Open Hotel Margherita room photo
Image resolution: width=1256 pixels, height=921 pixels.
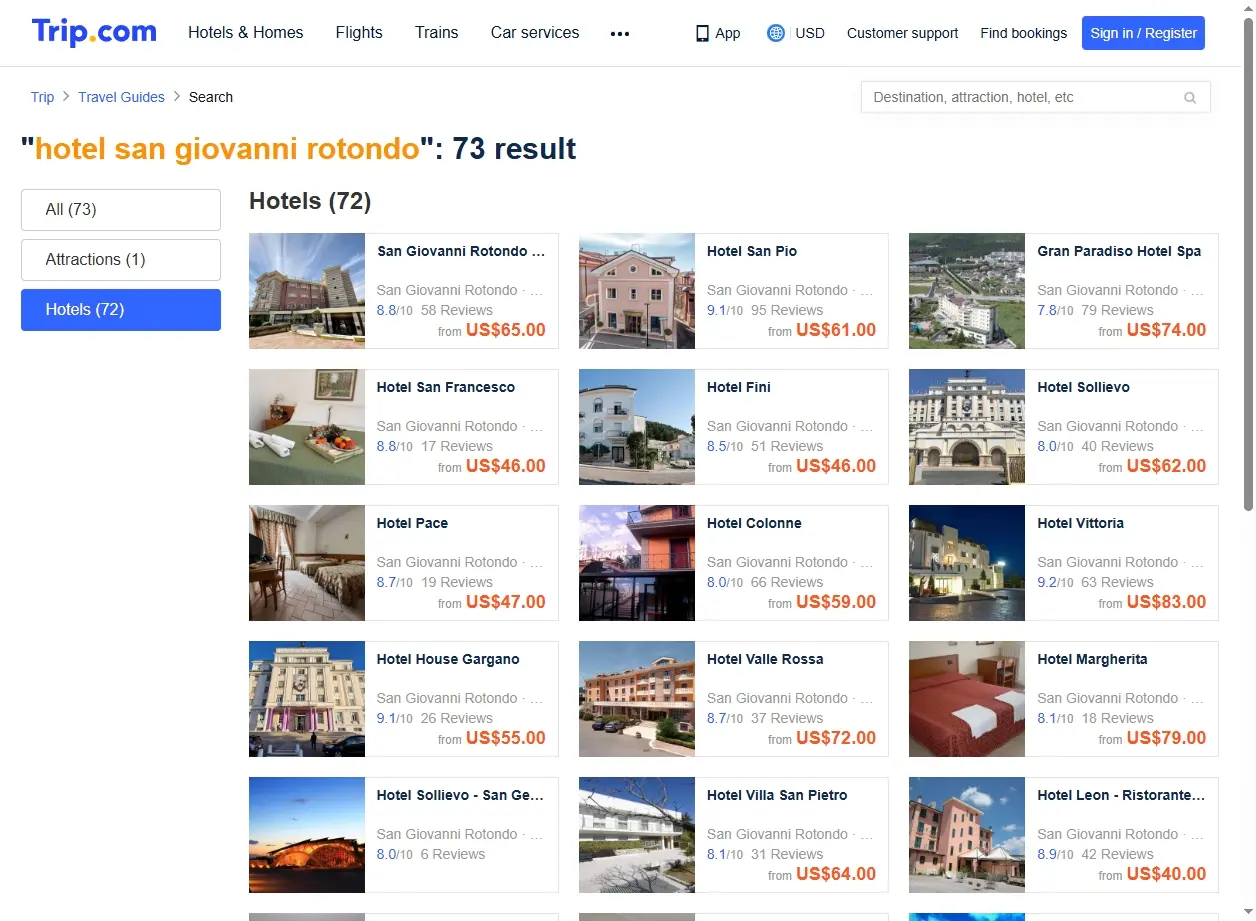click(967, 699)
